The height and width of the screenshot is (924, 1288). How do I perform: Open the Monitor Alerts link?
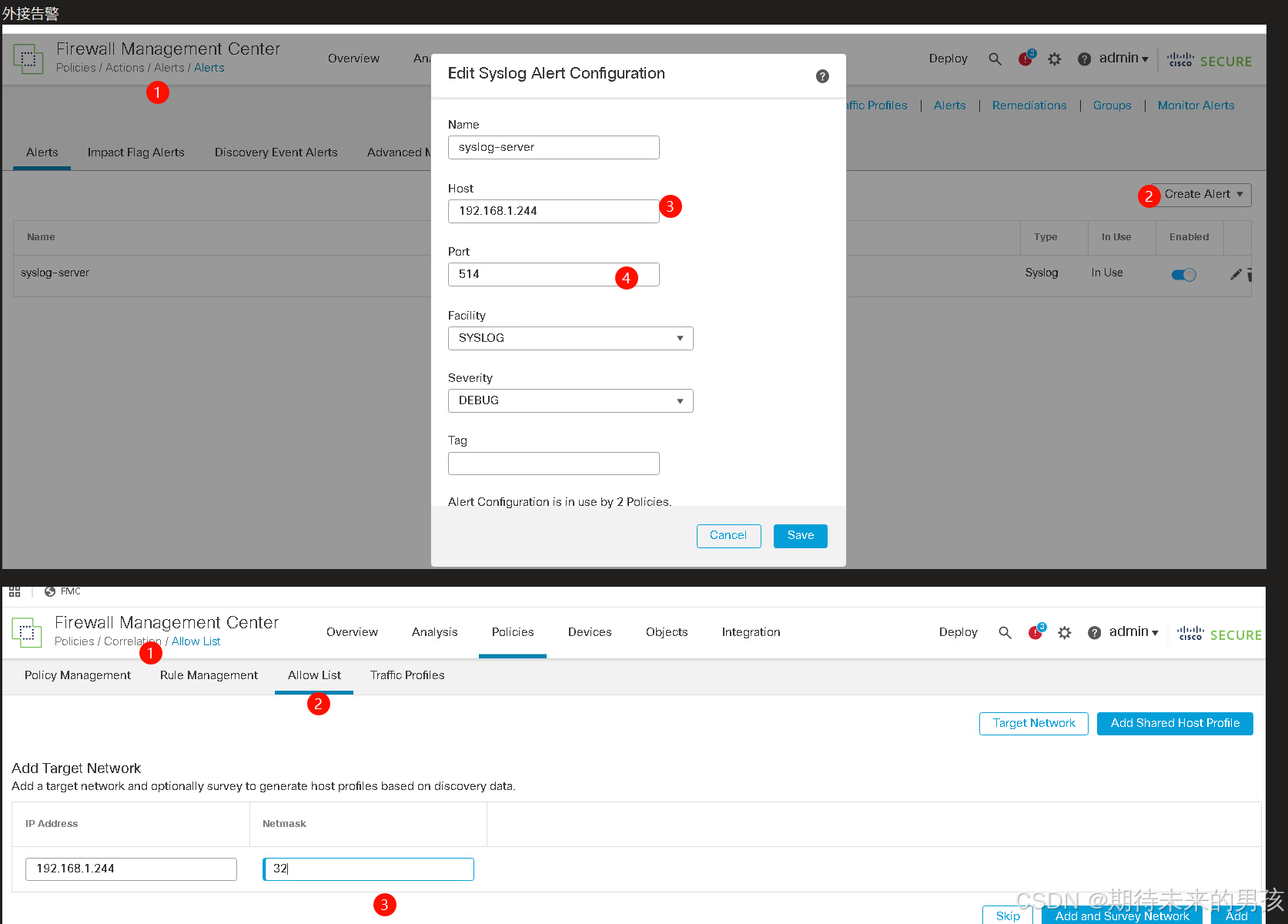(x=1196, y=105)
